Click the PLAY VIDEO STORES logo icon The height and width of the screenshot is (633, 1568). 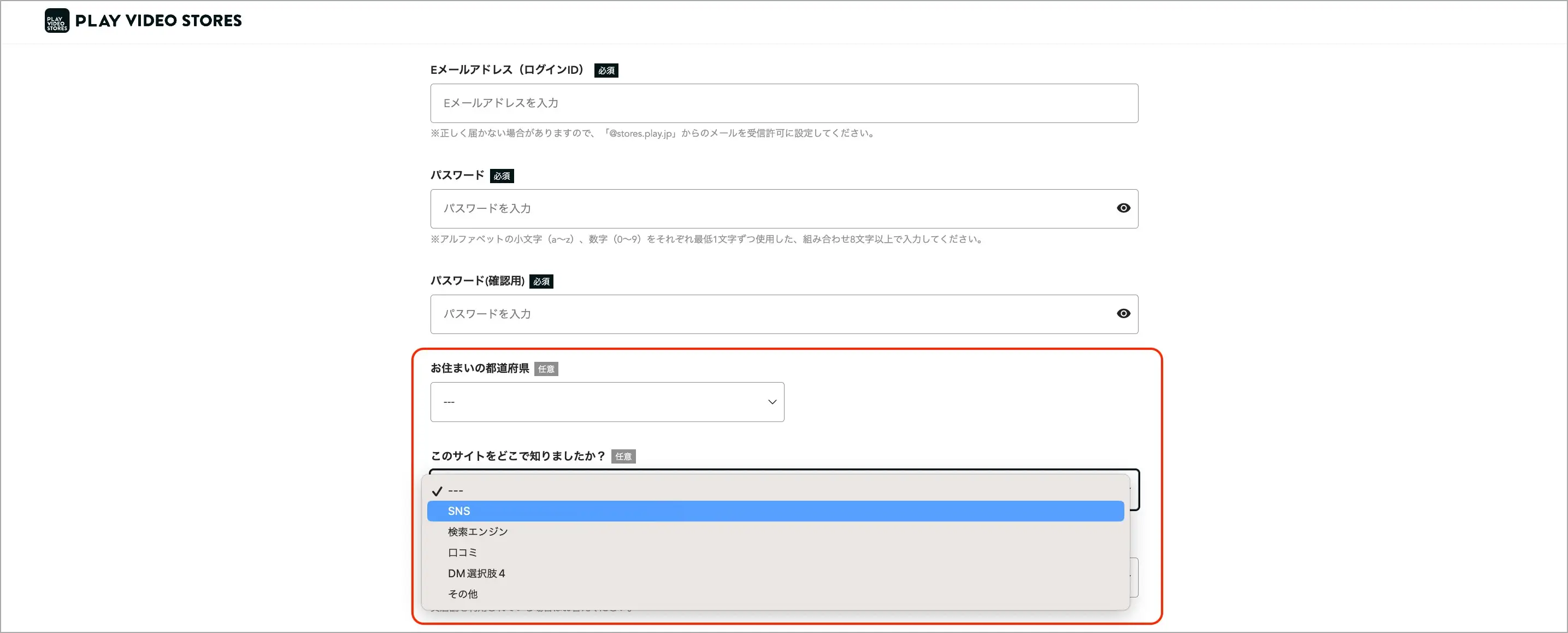point(57,21)
